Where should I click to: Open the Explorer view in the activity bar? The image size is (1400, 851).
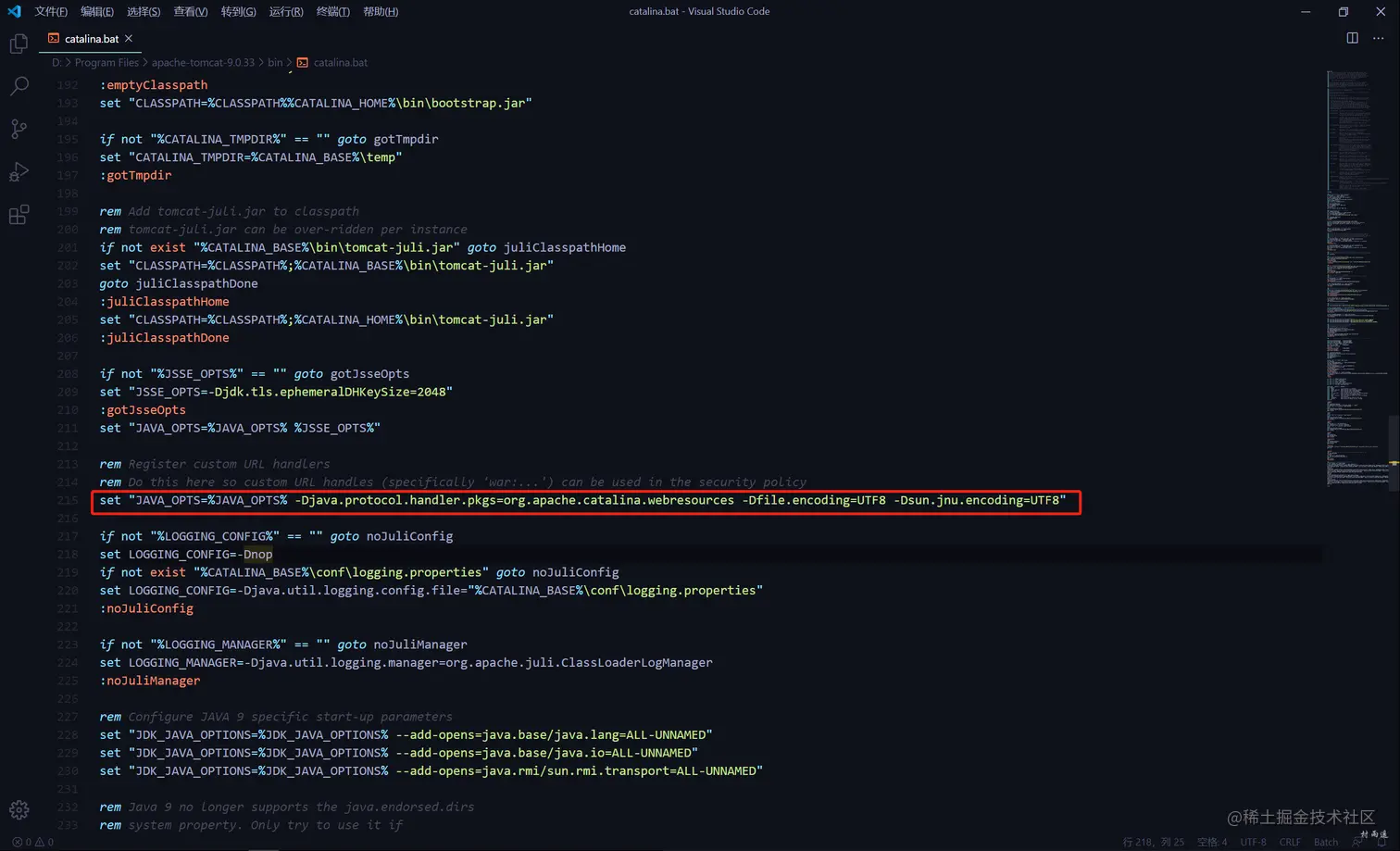click(x=19, y=44)
